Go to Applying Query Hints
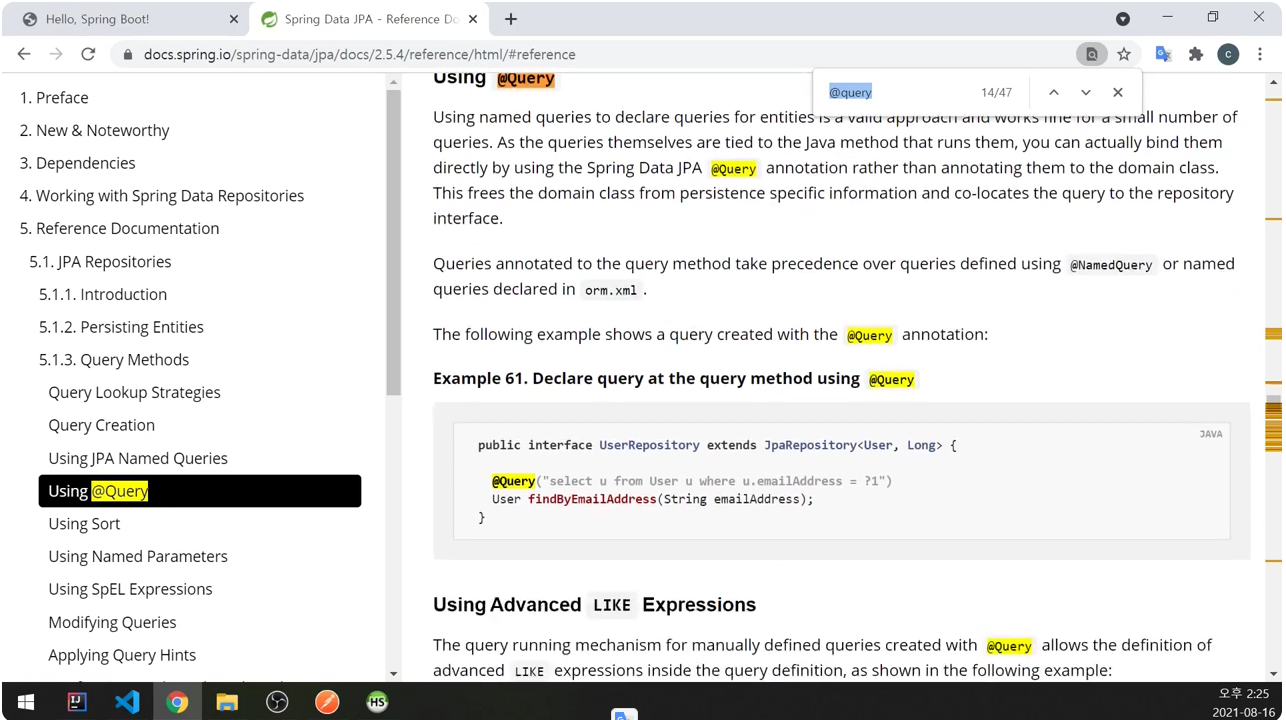 pyautogui.click(x=122, y=655)
